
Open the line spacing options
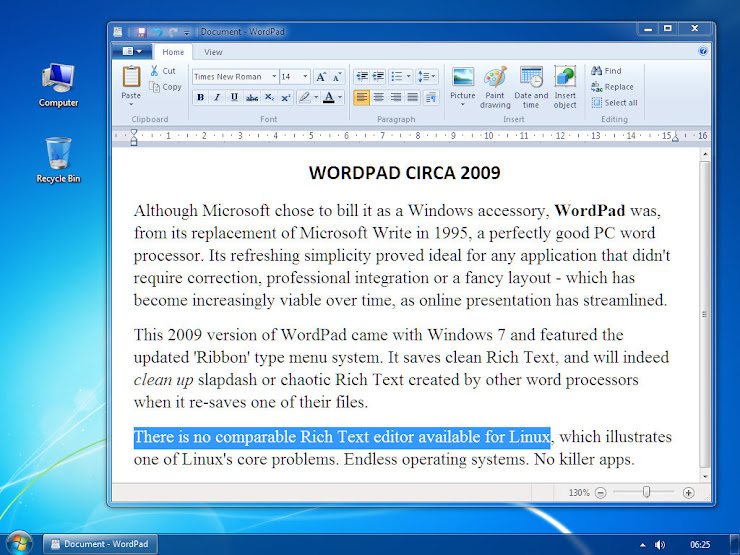coord(427,76)
